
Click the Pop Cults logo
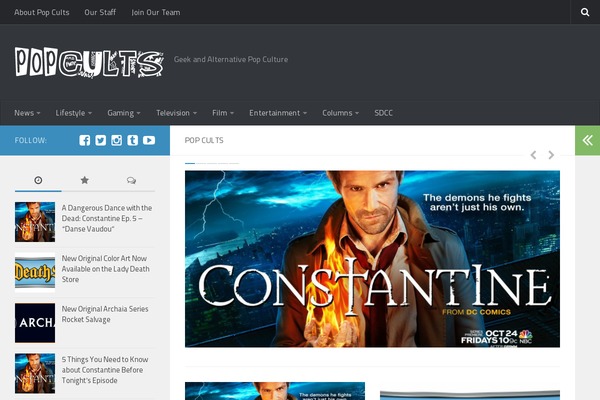coord(89,62)
